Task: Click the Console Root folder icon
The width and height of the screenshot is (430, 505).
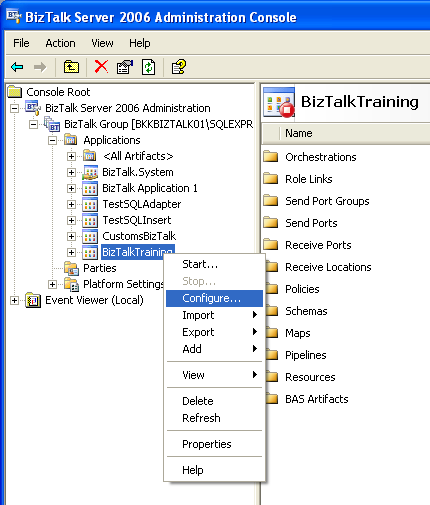Action: pyautogui.click(x=15, y=92)
